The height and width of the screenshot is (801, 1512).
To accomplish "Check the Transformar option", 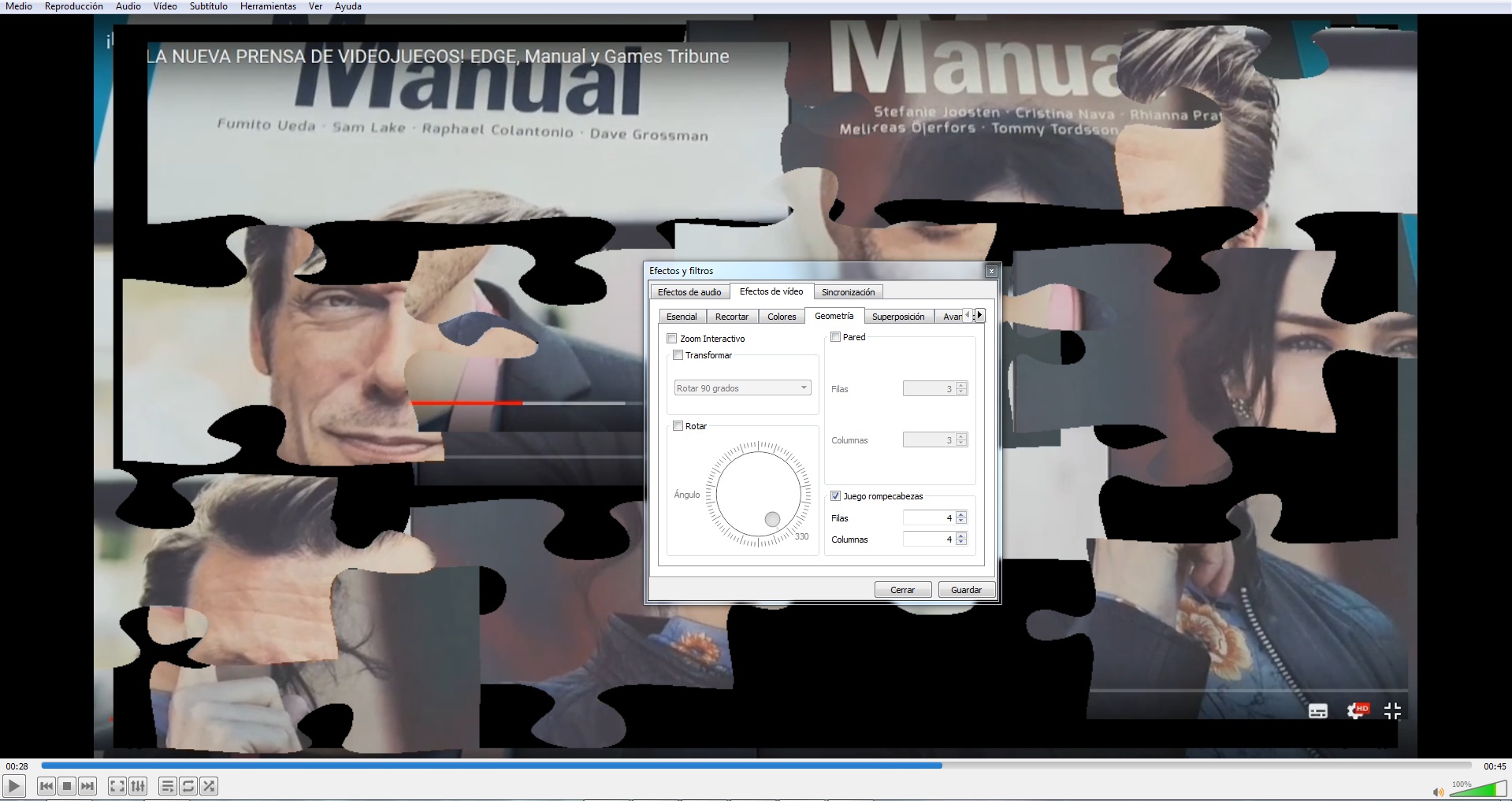I will pyautogui.click(x=678, y=355).
